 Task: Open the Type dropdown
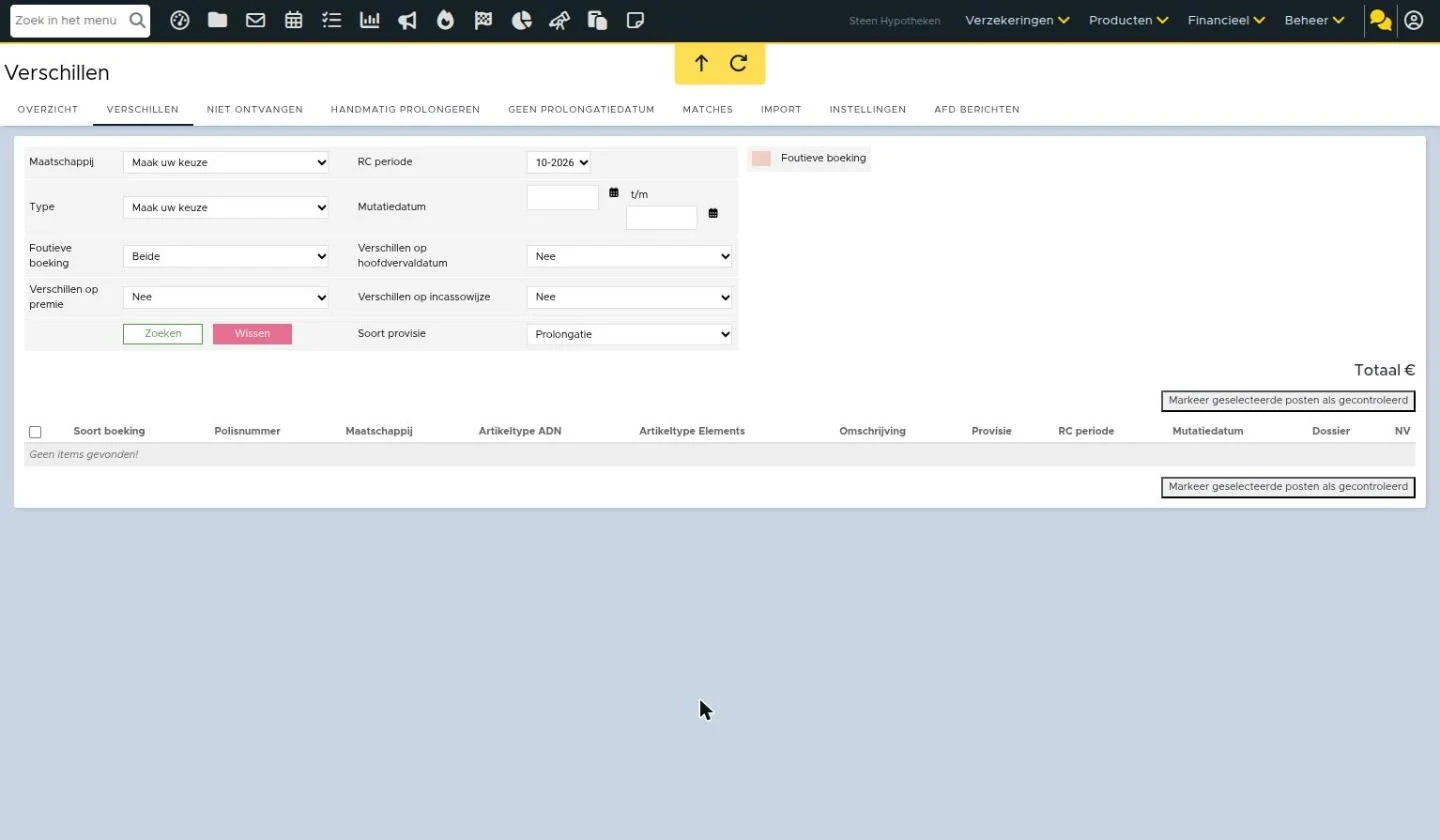(x=225, y=207)
